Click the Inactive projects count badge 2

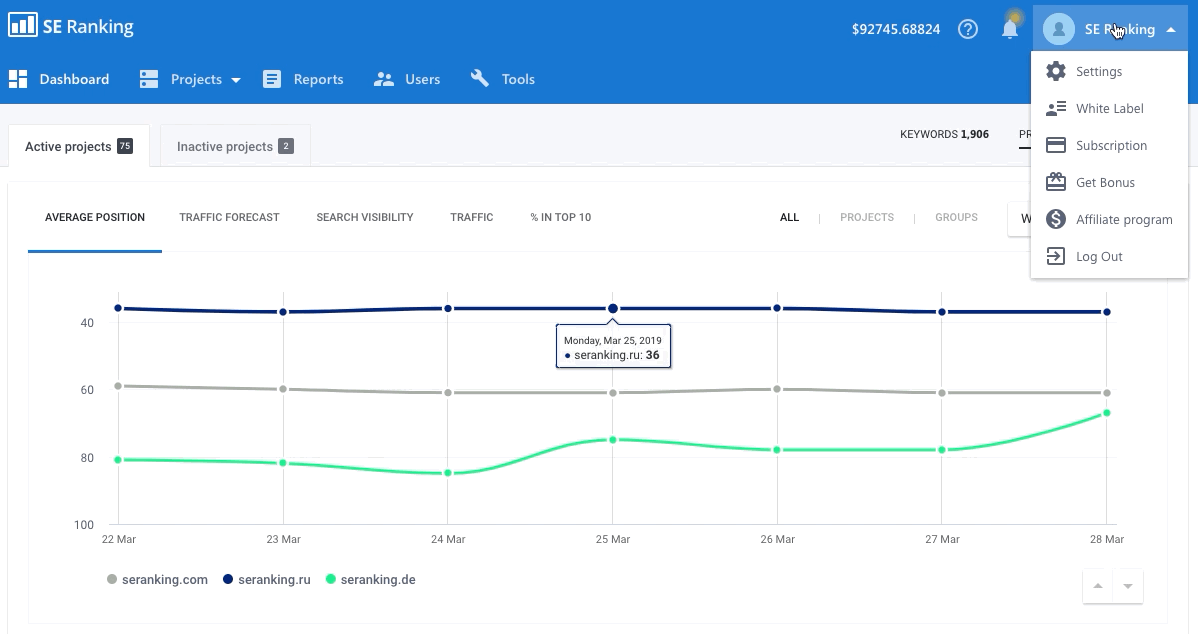point(286,146)
